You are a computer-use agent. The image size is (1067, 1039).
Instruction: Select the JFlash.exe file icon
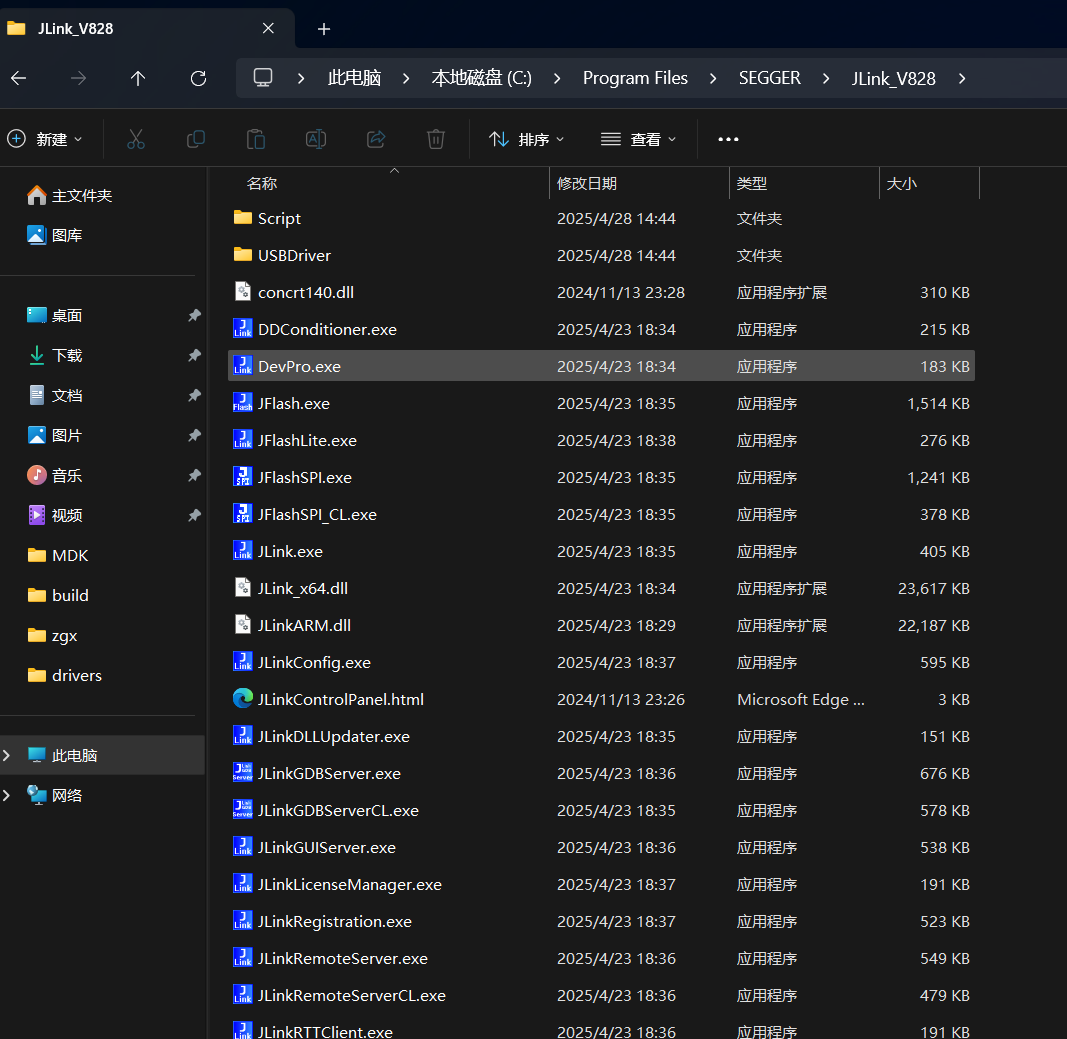click(x=242, y=403)
